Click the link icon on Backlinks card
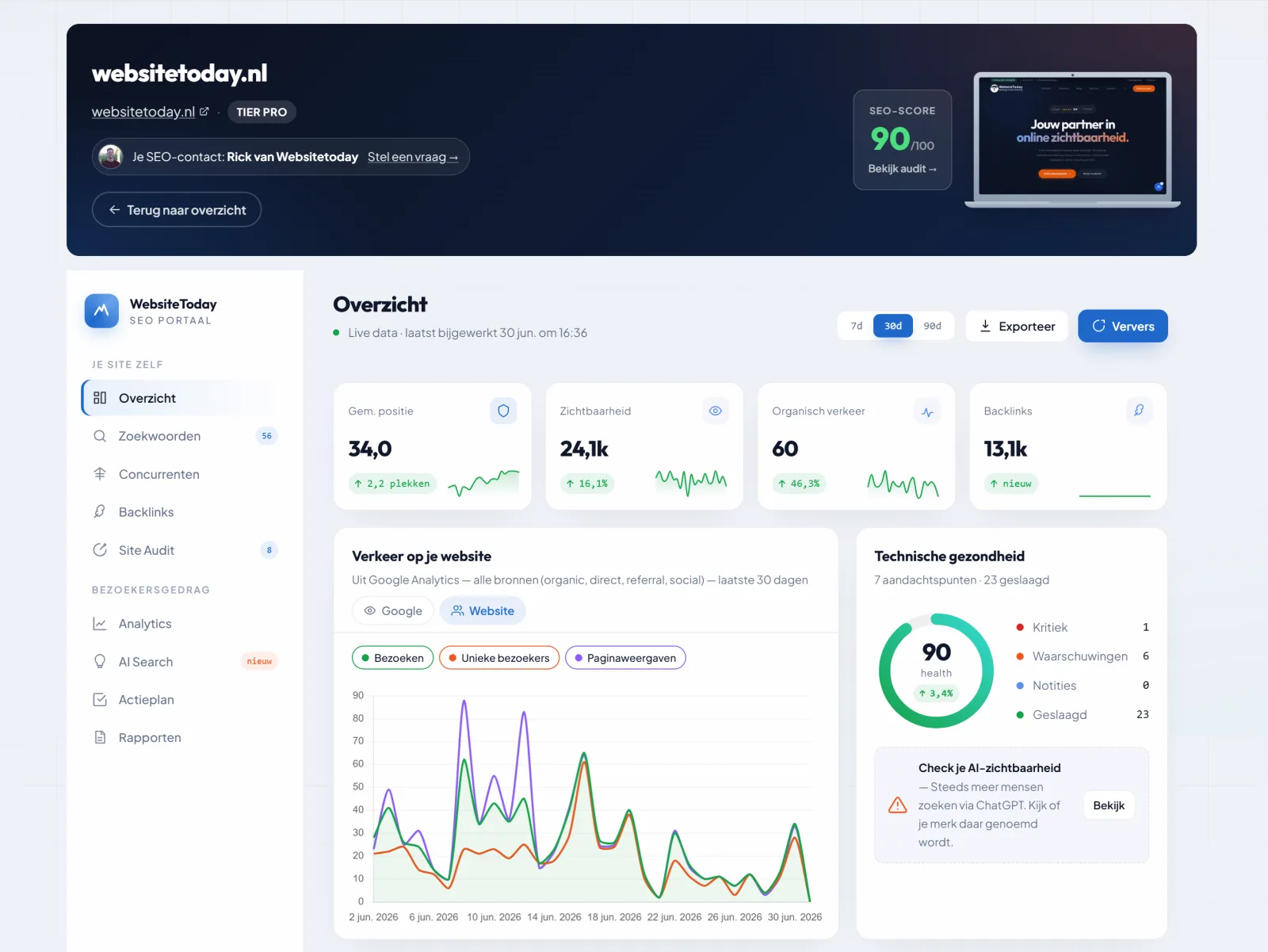Image resolution: width=1268 pixels, height=952 pixels. pyautogui.click(x=1139, y=411)
